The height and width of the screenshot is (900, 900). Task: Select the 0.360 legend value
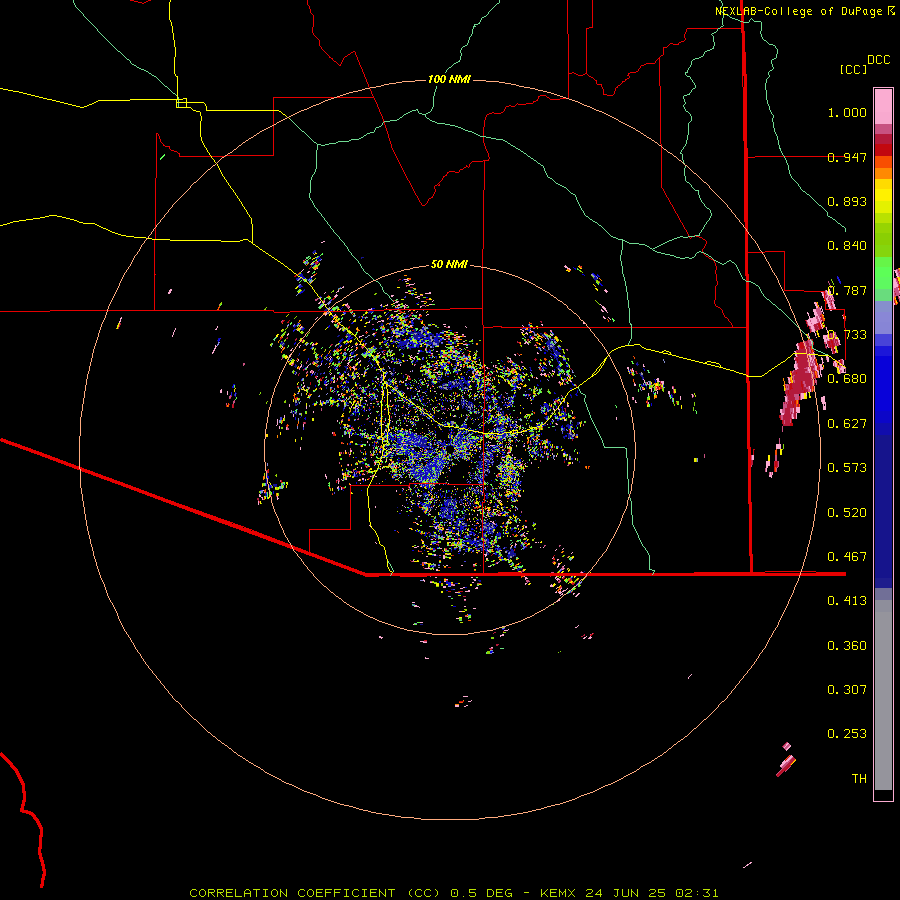point(847,646)
